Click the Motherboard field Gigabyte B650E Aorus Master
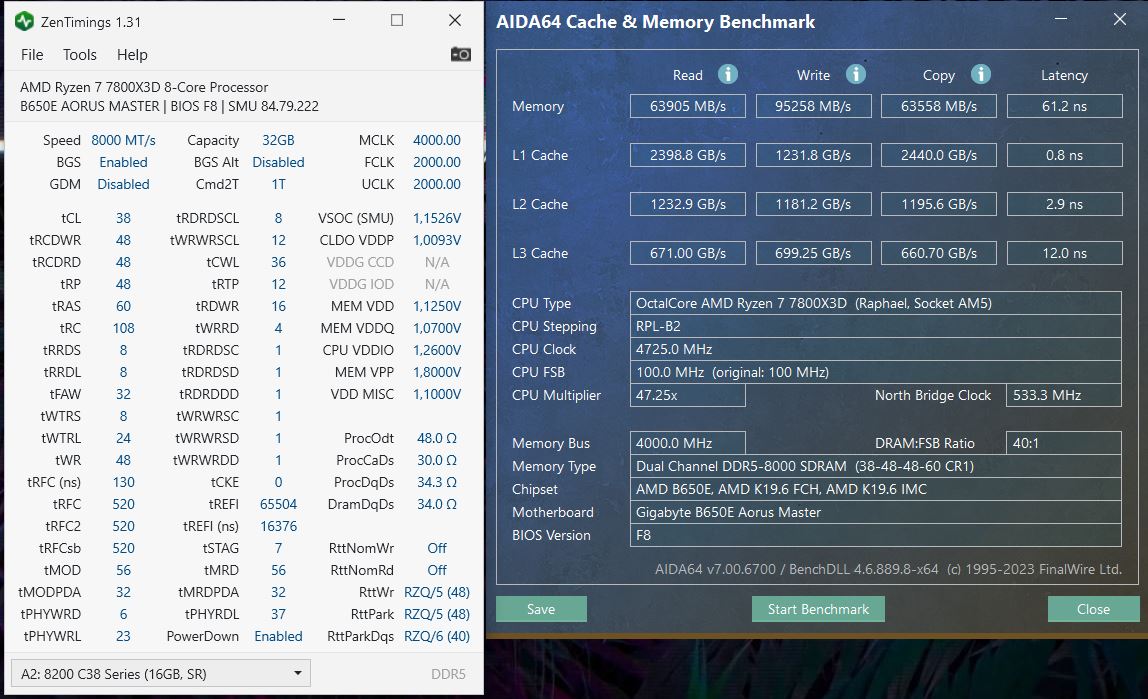The width and height of the screenshot is (1148, 699). point(876,512)
